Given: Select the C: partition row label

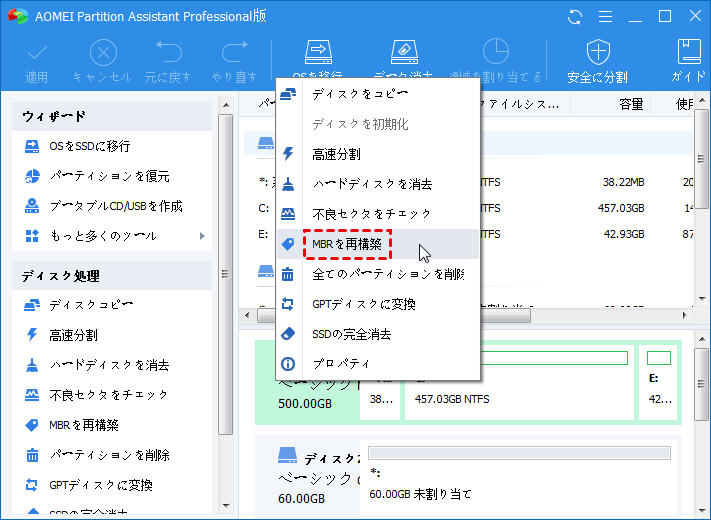Looking at the screenshot, I should tap(264, 208).
